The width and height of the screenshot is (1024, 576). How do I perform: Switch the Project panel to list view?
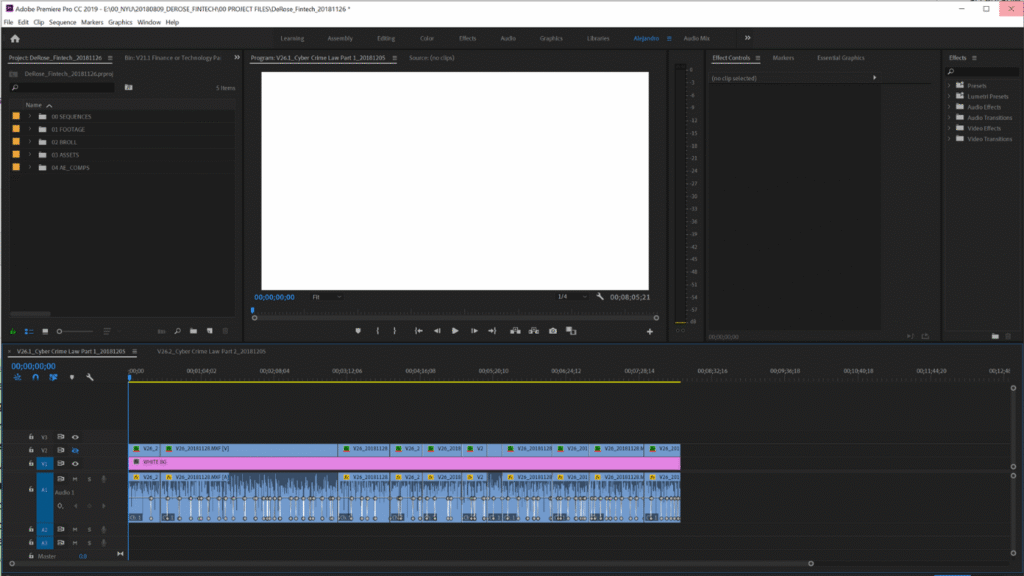29,331
